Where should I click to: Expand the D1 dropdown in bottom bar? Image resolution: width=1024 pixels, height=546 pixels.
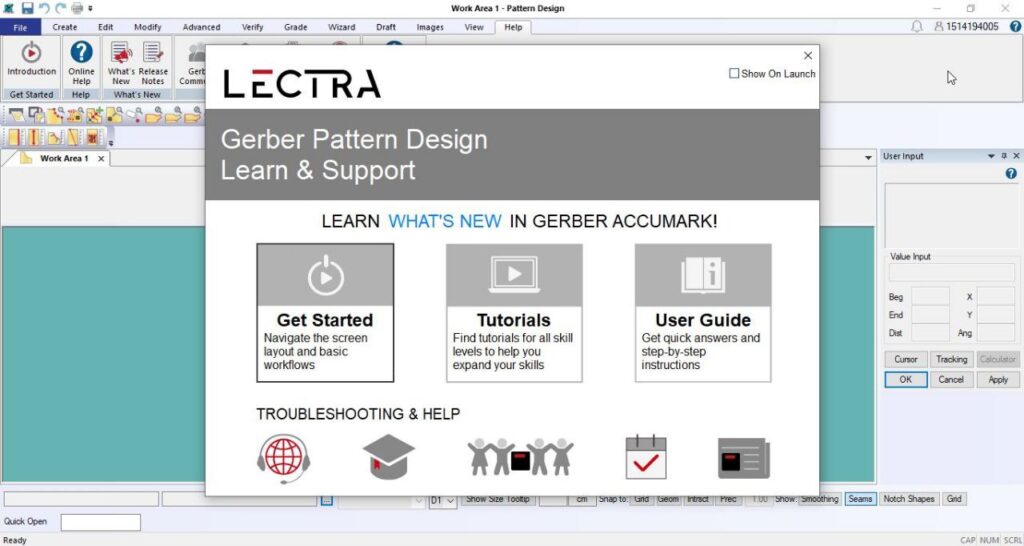pyautogui.click(x=450, y=500)
